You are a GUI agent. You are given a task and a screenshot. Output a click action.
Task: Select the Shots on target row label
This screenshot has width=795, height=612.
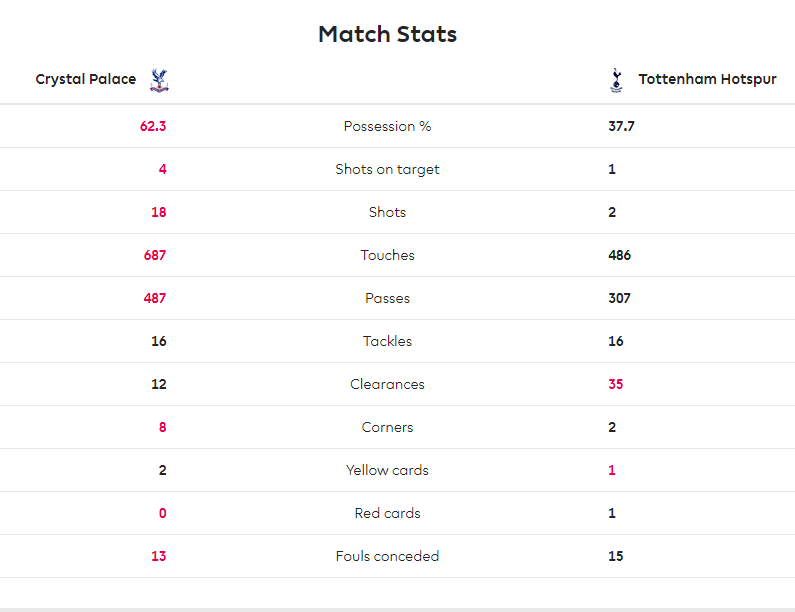coord(387,169)
